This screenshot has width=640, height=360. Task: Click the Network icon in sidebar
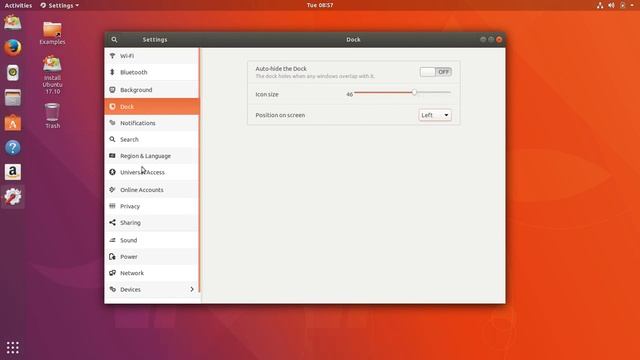coord(112,273)
